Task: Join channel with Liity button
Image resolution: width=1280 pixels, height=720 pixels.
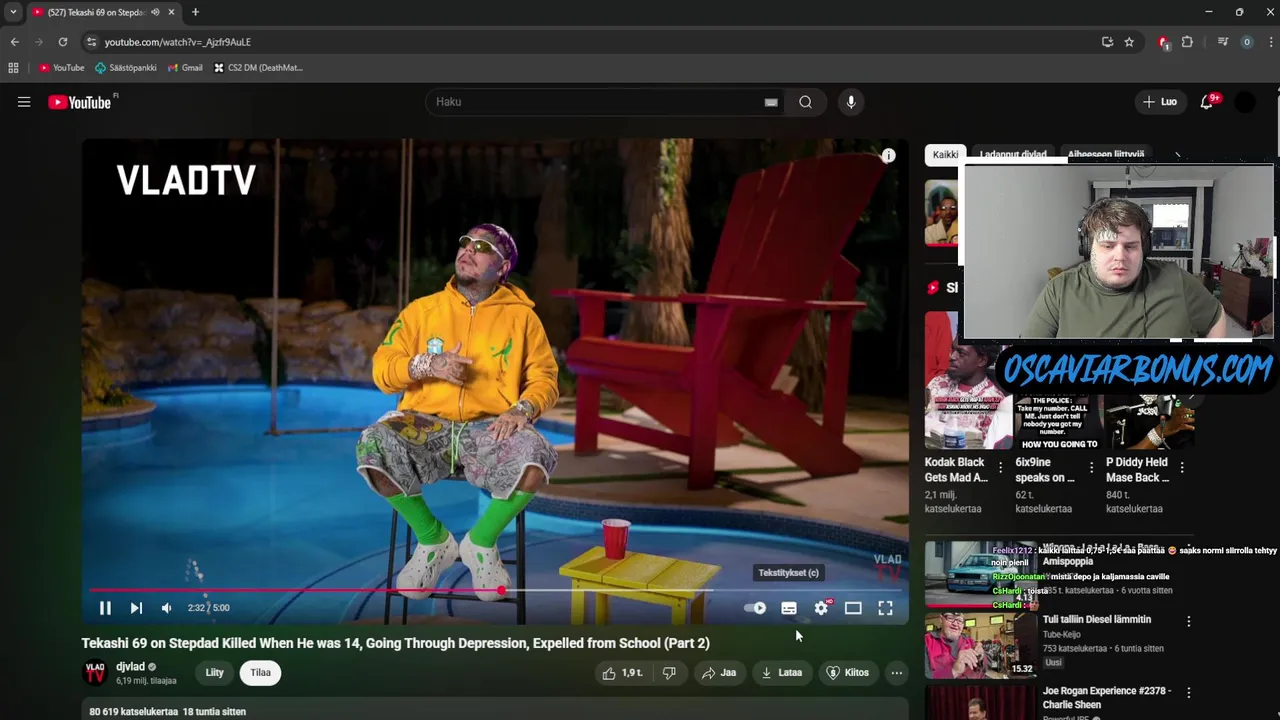Action: point(215,673)
